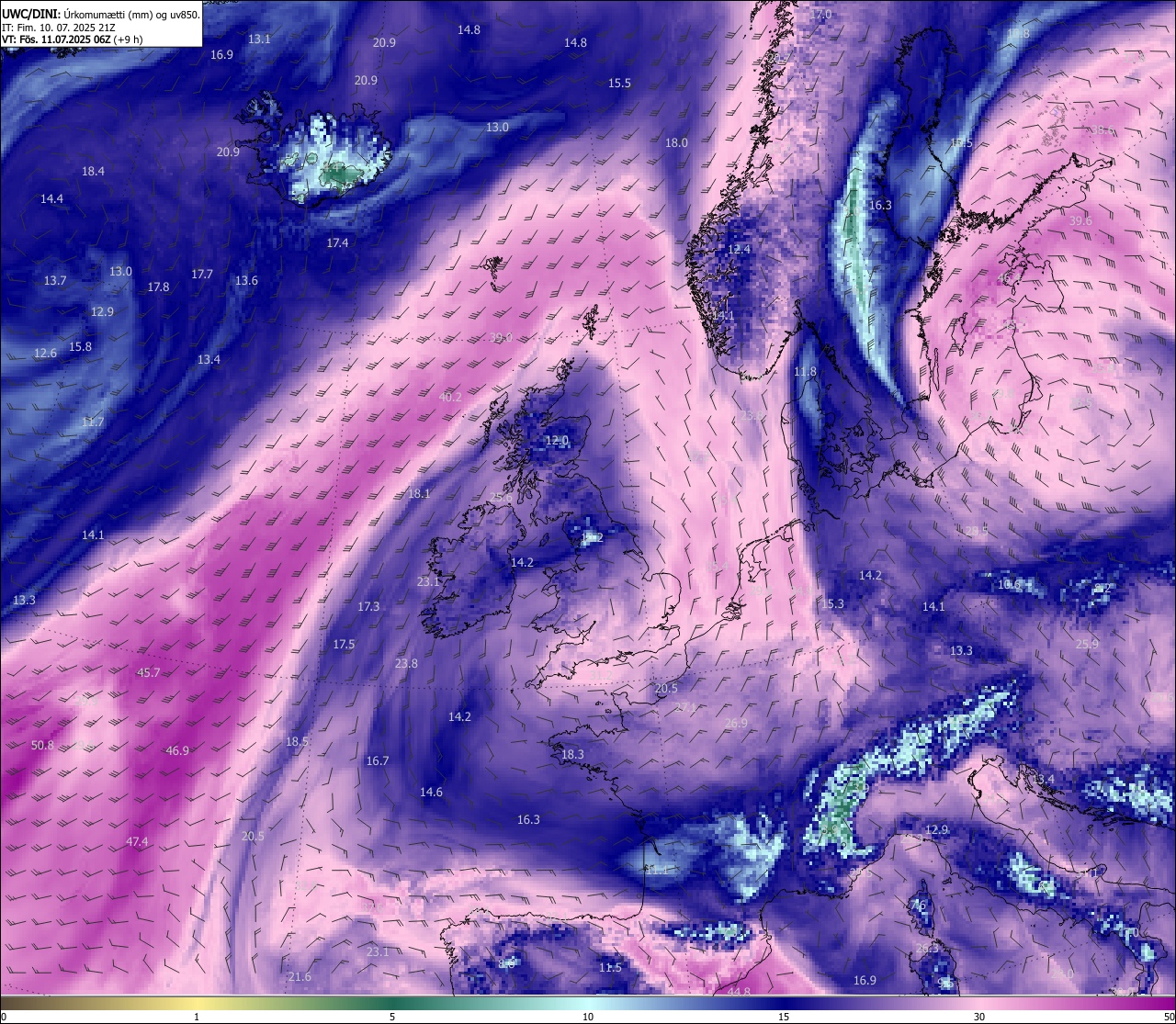
Task: Click the 13.6 value on the map
Action: click(x=246, y=280)
